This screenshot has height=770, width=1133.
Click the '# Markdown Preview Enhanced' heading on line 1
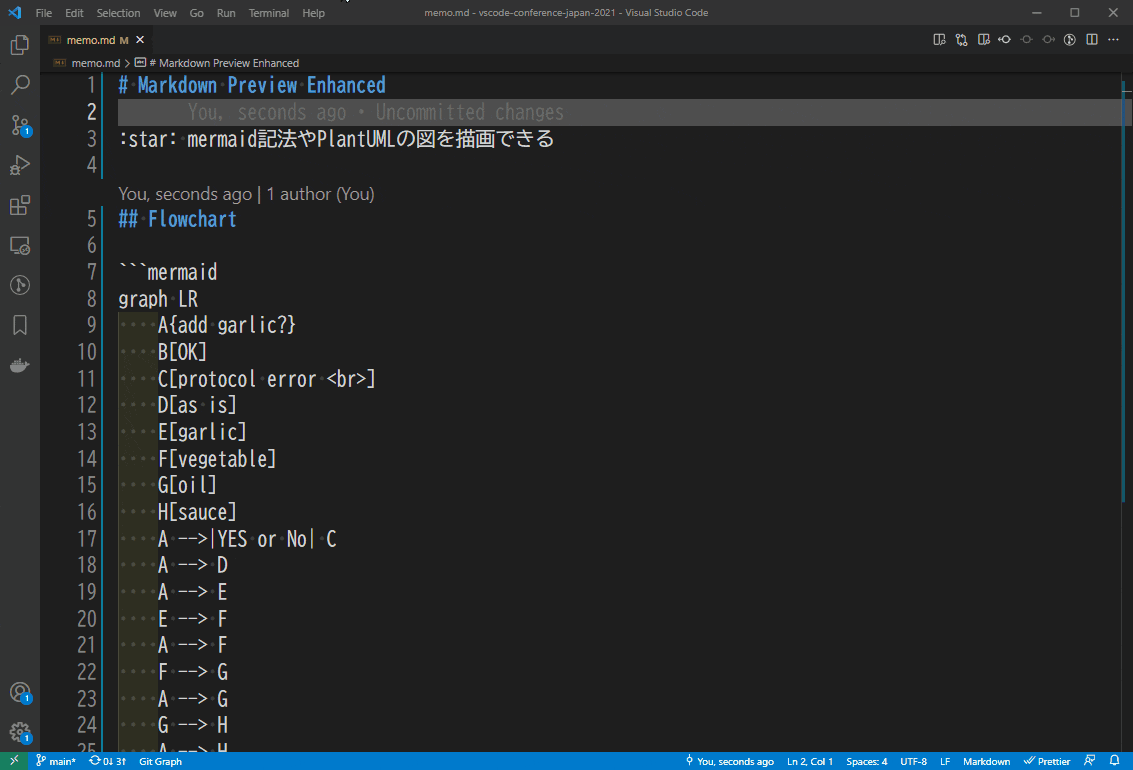point(252,85)
